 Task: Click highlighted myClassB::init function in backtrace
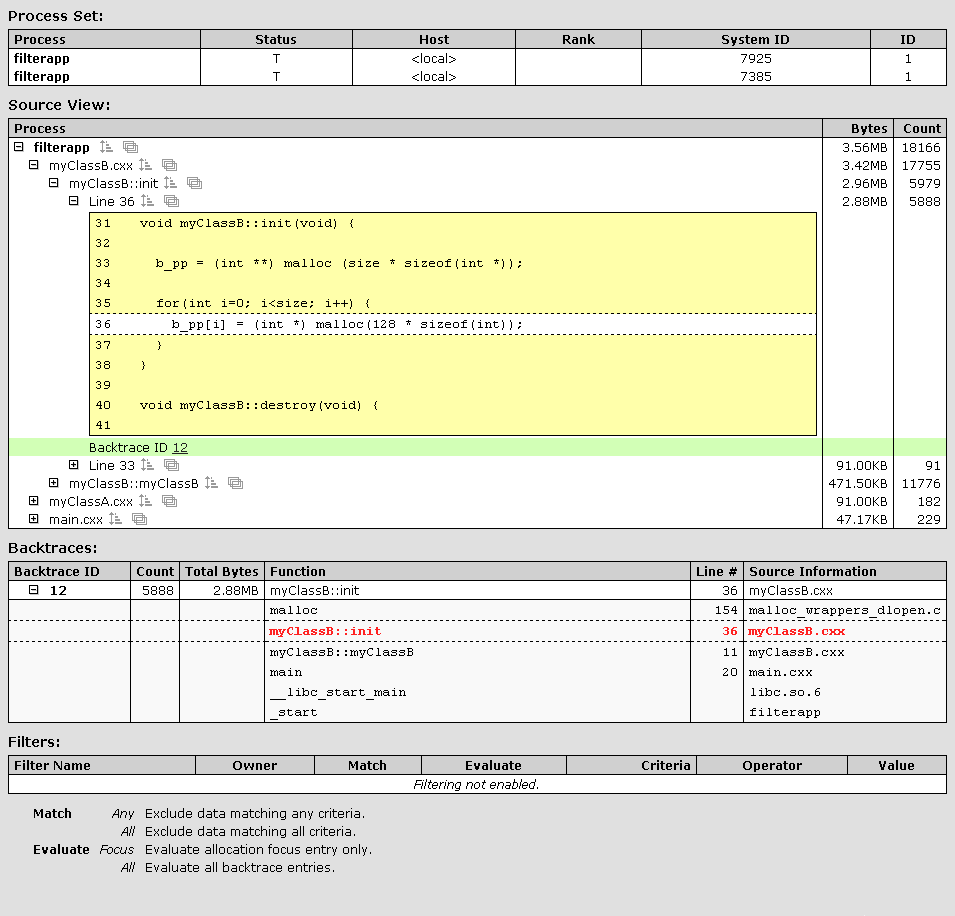[325, 632]
